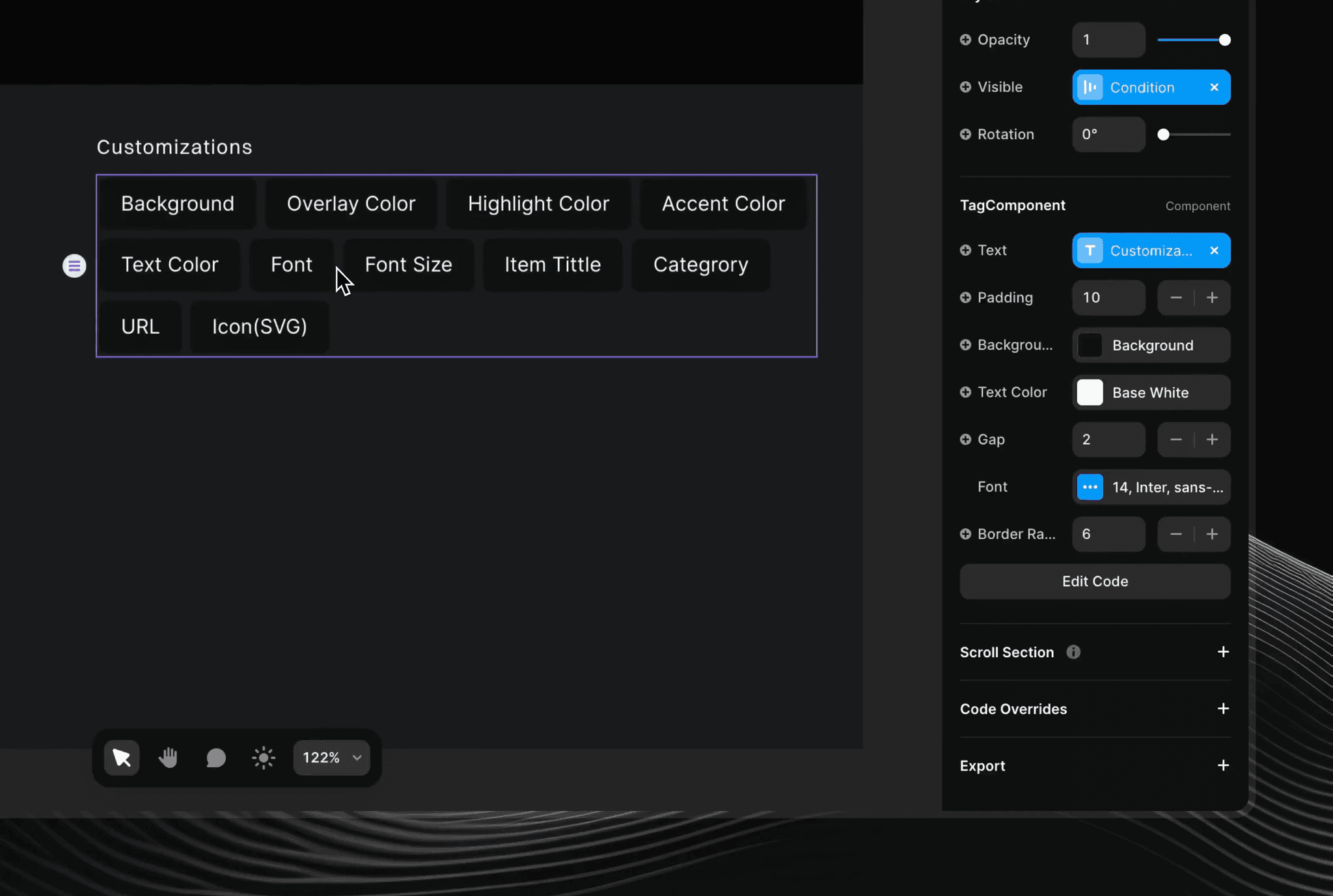Select the hand pan tool
The height and width of the screenshot is (896, 1333).
click(x=168, y=757)
